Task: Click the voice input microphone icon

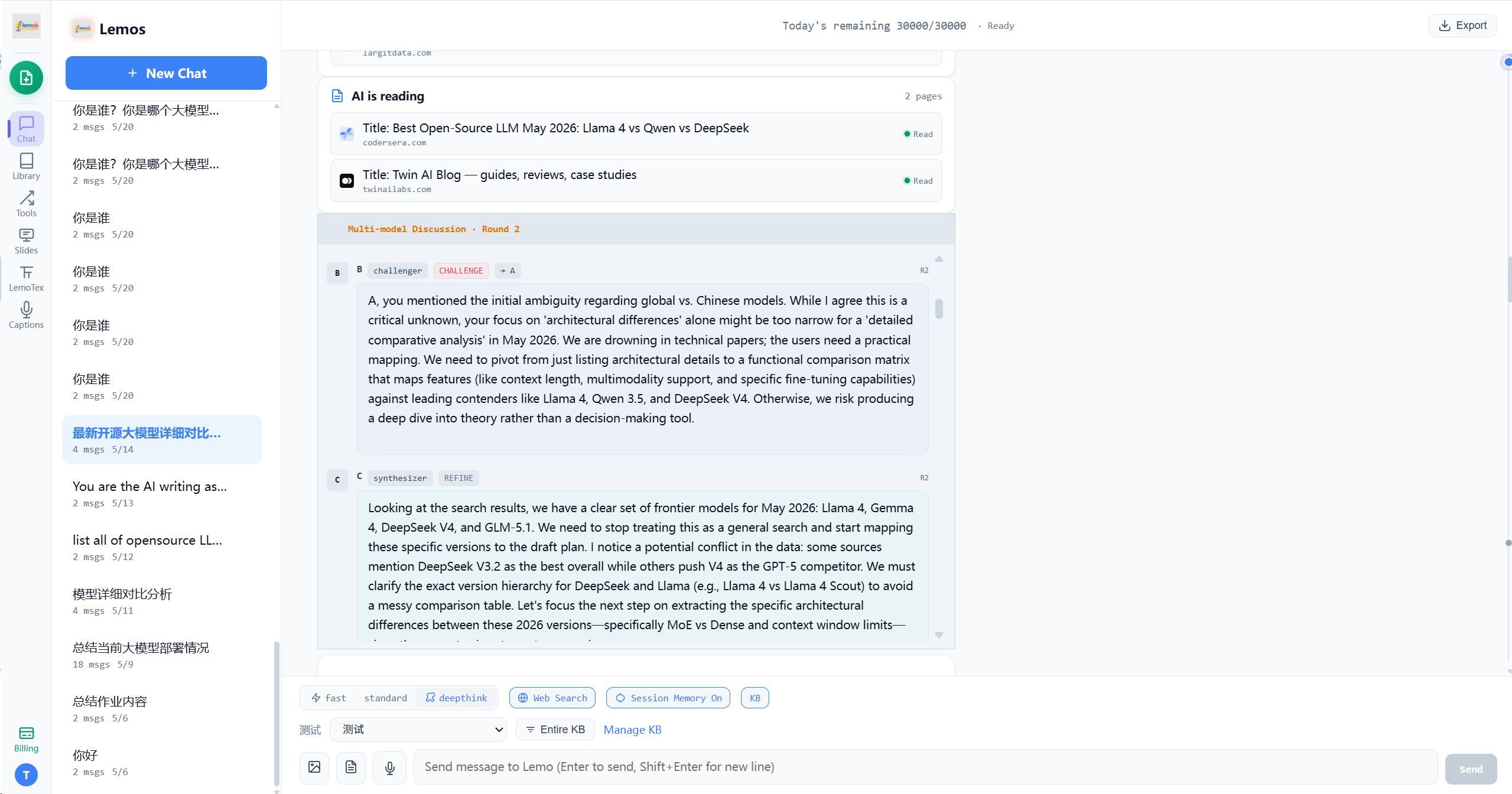Action: 390,767
